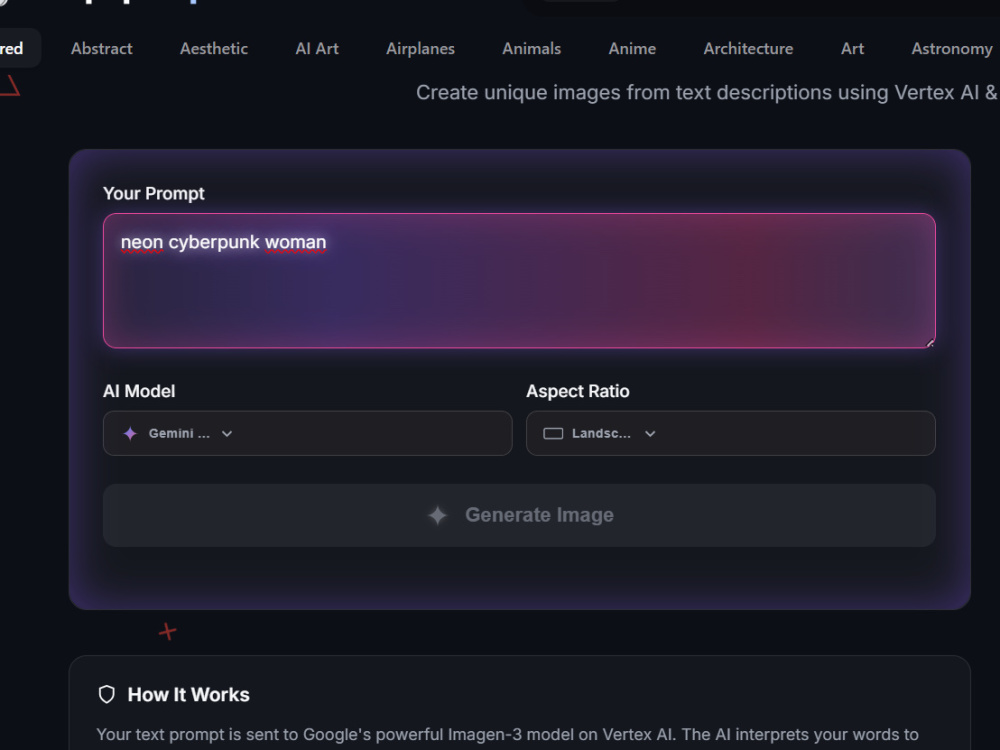The height and width of the screenshot is (750, 1000).
Task: Click the sparkle icon on Generate Image
Action: pos(438,515)
